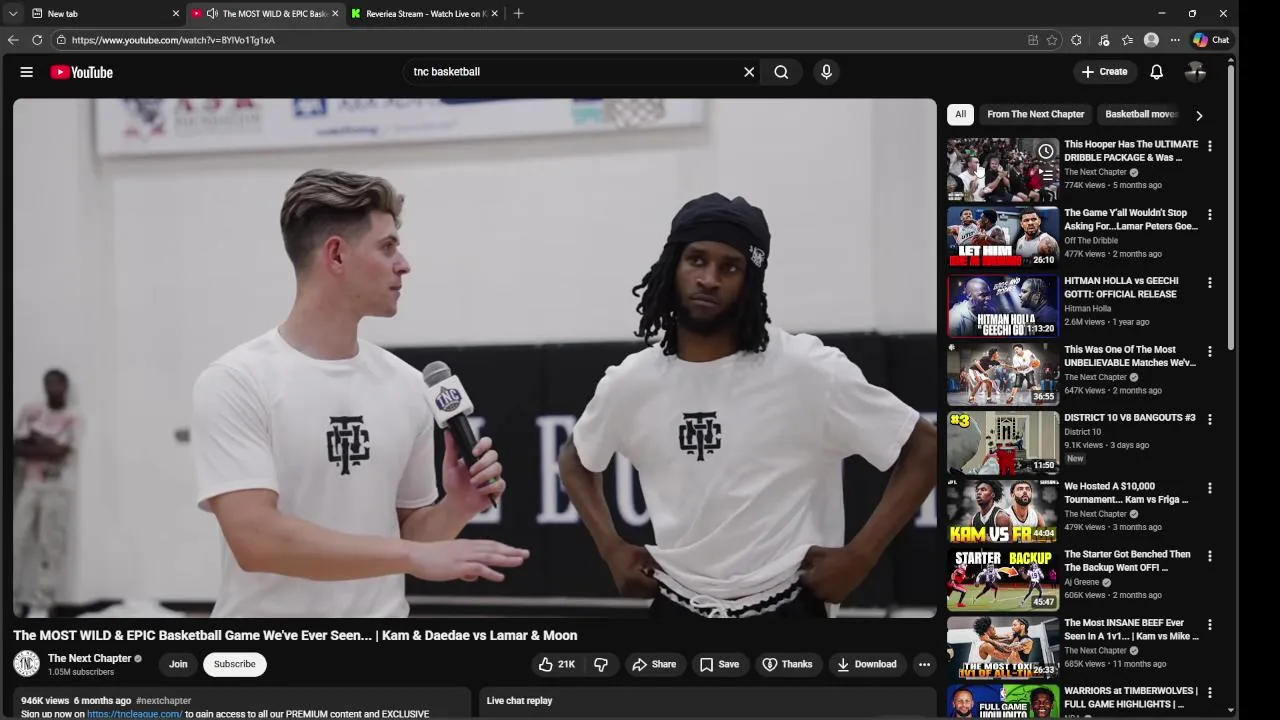The width and height of the screenshot is (1280, 720).
Task: Open more actions ellipsis below video
Action: pos(924,664)
